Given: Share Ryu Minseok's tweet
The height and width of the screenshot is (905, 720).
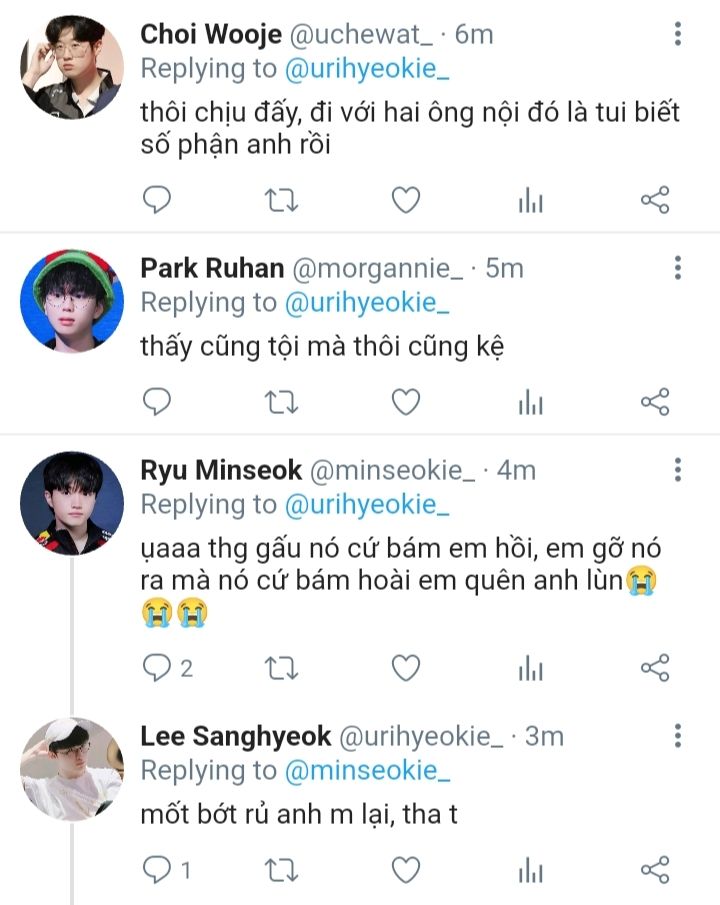Looking at the screenshot, I should [654, 667].
